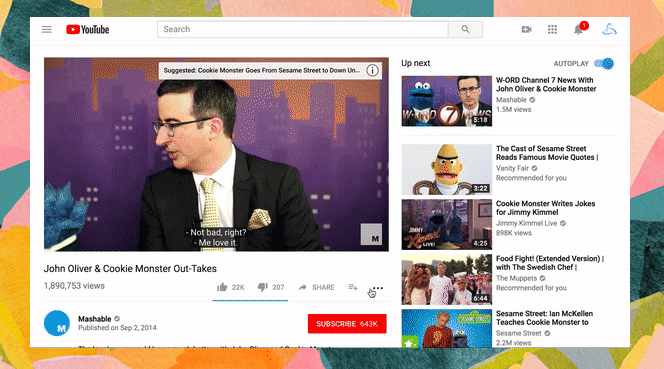664x369 pixels.
Task: Click title W-ORD Channel 7 News With John Oliver
Action: pyautogui.click(x=546, y=84)
